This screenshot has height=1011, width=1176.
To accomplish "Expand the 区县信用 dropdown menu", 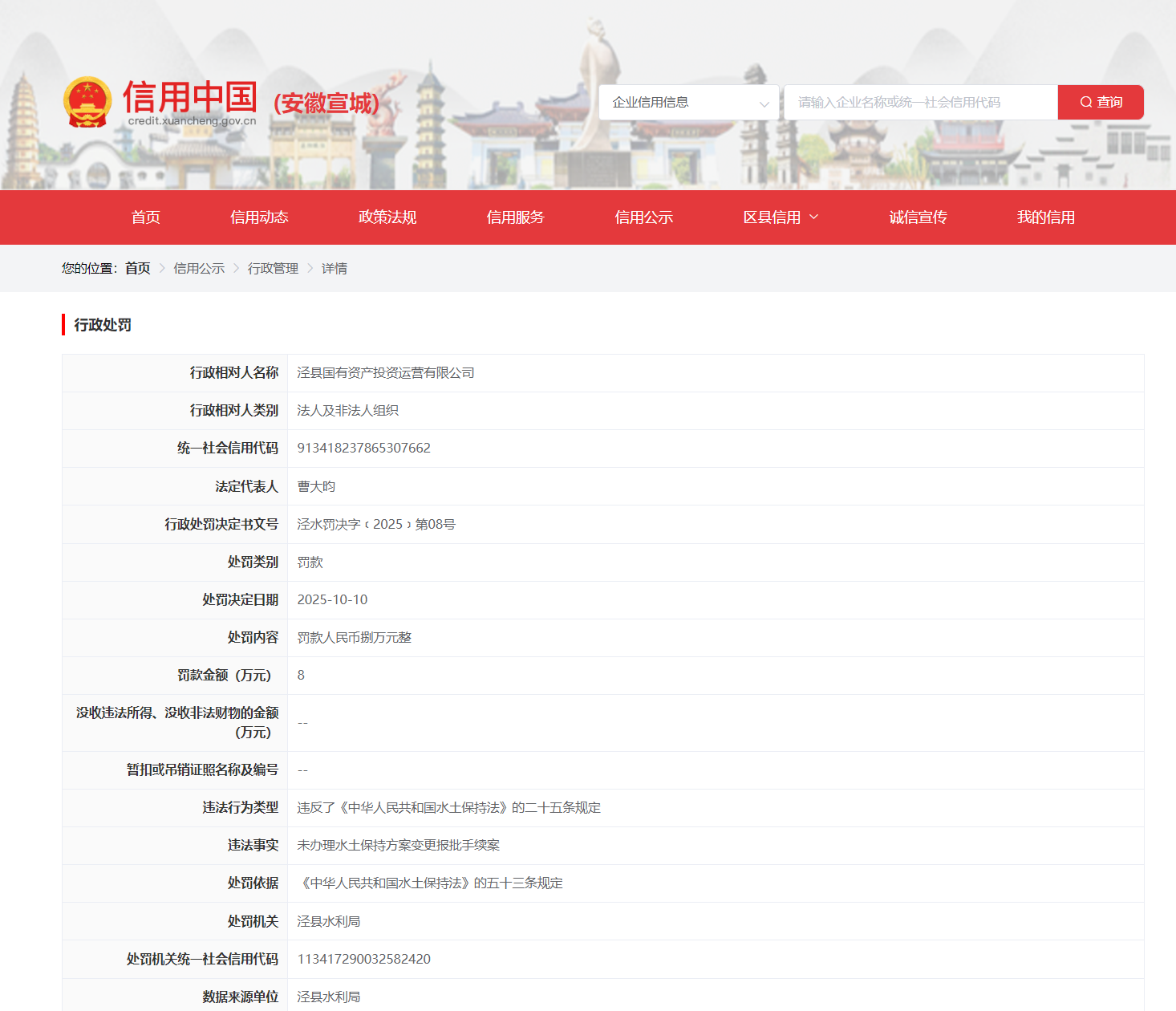I will tap(781, 217).
